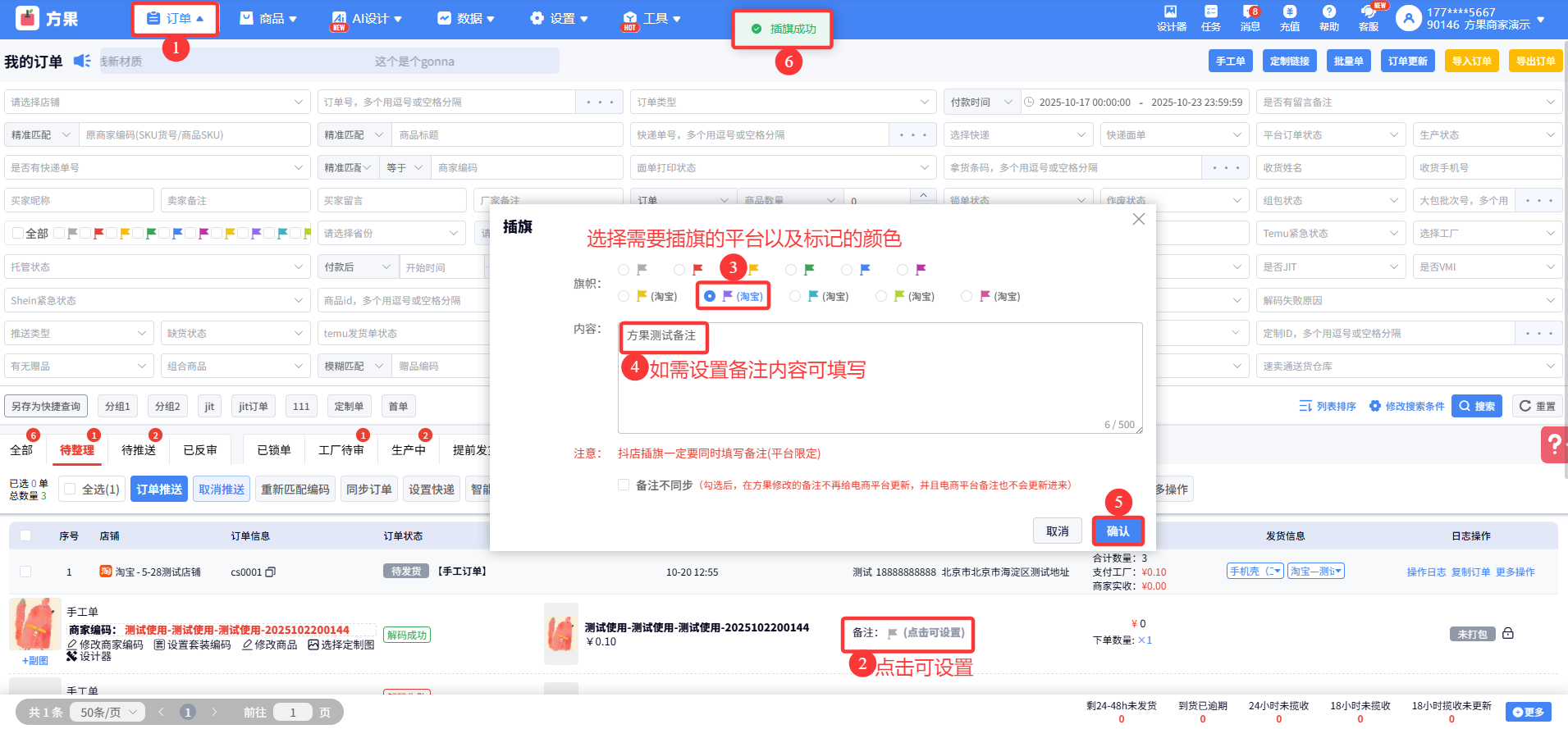This screenshot has width=1568, height=729.
Task: Select the teal 淘宝 flag radio
Action: 795,296
